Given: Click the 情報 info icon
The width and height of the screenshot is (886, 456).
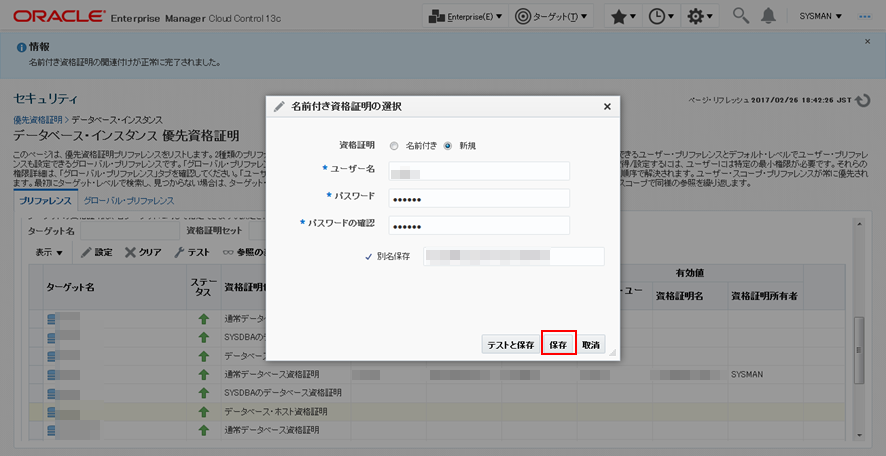Looking at the screenshot, I should pyautogui.click(x=21, y=47).
